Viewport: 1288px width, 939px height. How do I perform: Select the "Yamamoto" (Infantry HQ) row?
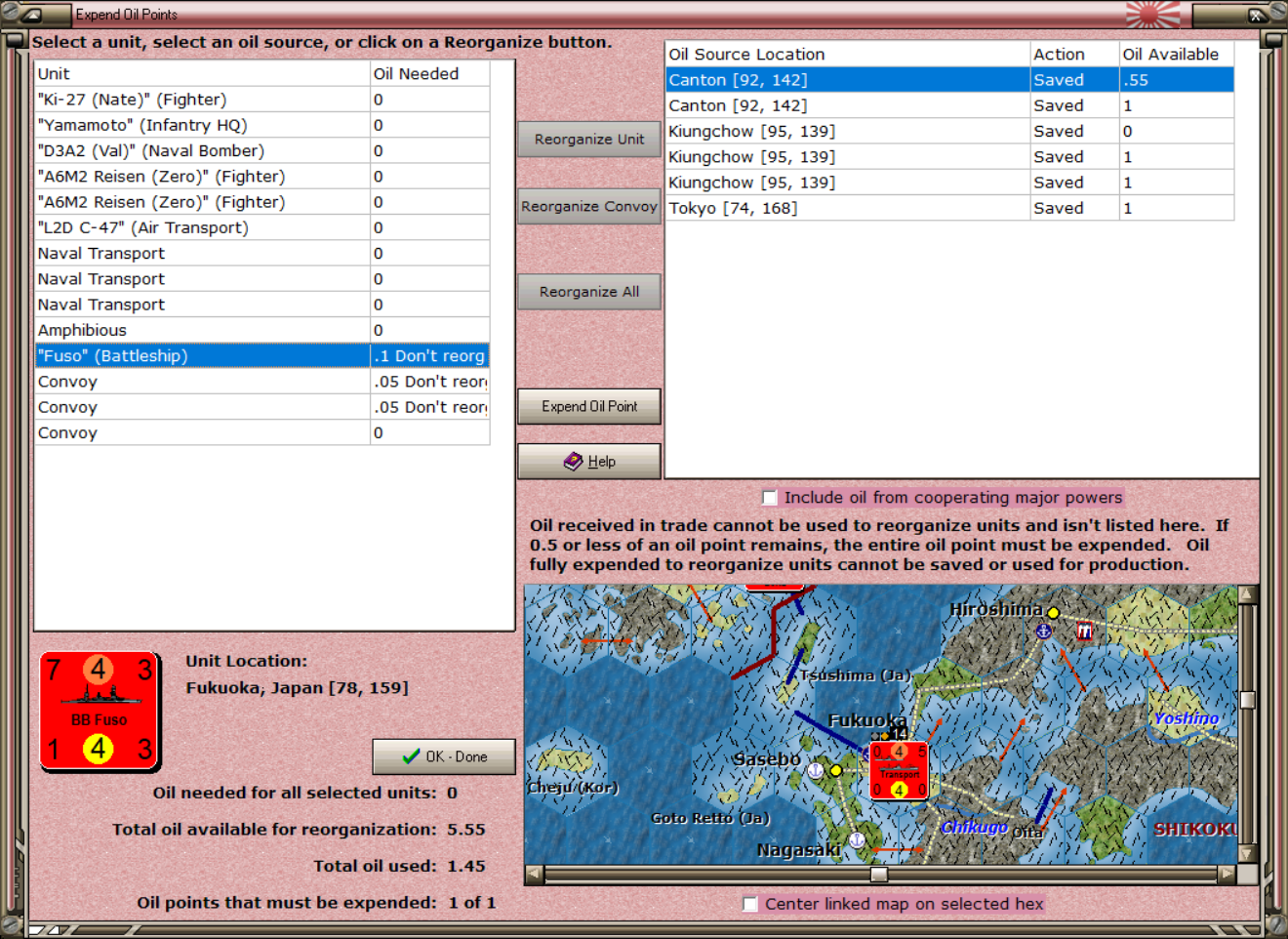point(262,125)
